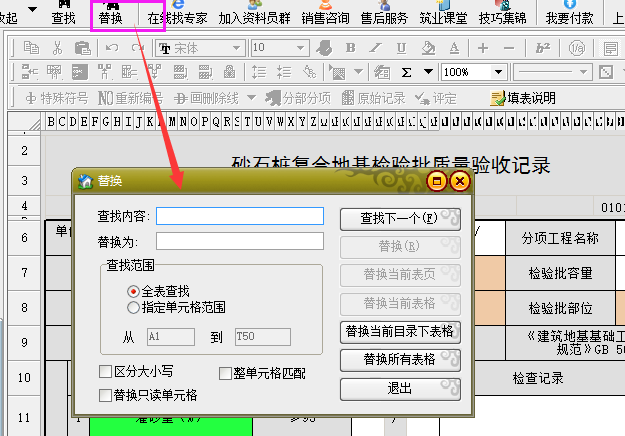Viewport: 625px width, 436px height.
Task: Open 在线找专家 online expert tool
Action: click(x=177, y=14)
